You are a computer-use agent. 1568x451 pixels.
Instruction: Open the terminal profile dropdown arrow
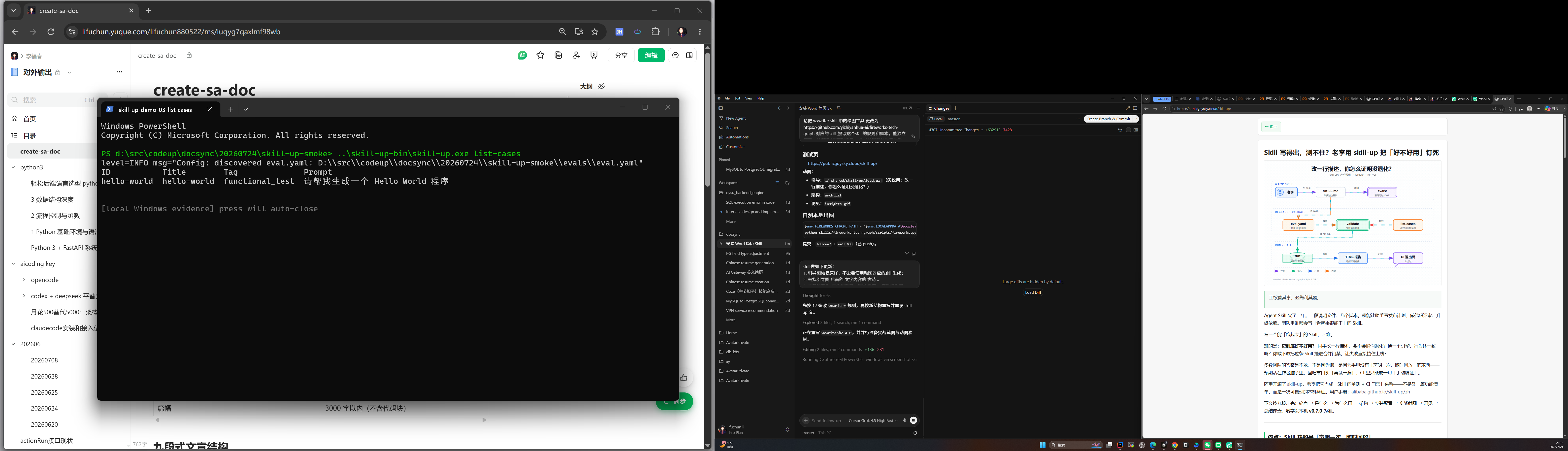click(x=246, y=110)
